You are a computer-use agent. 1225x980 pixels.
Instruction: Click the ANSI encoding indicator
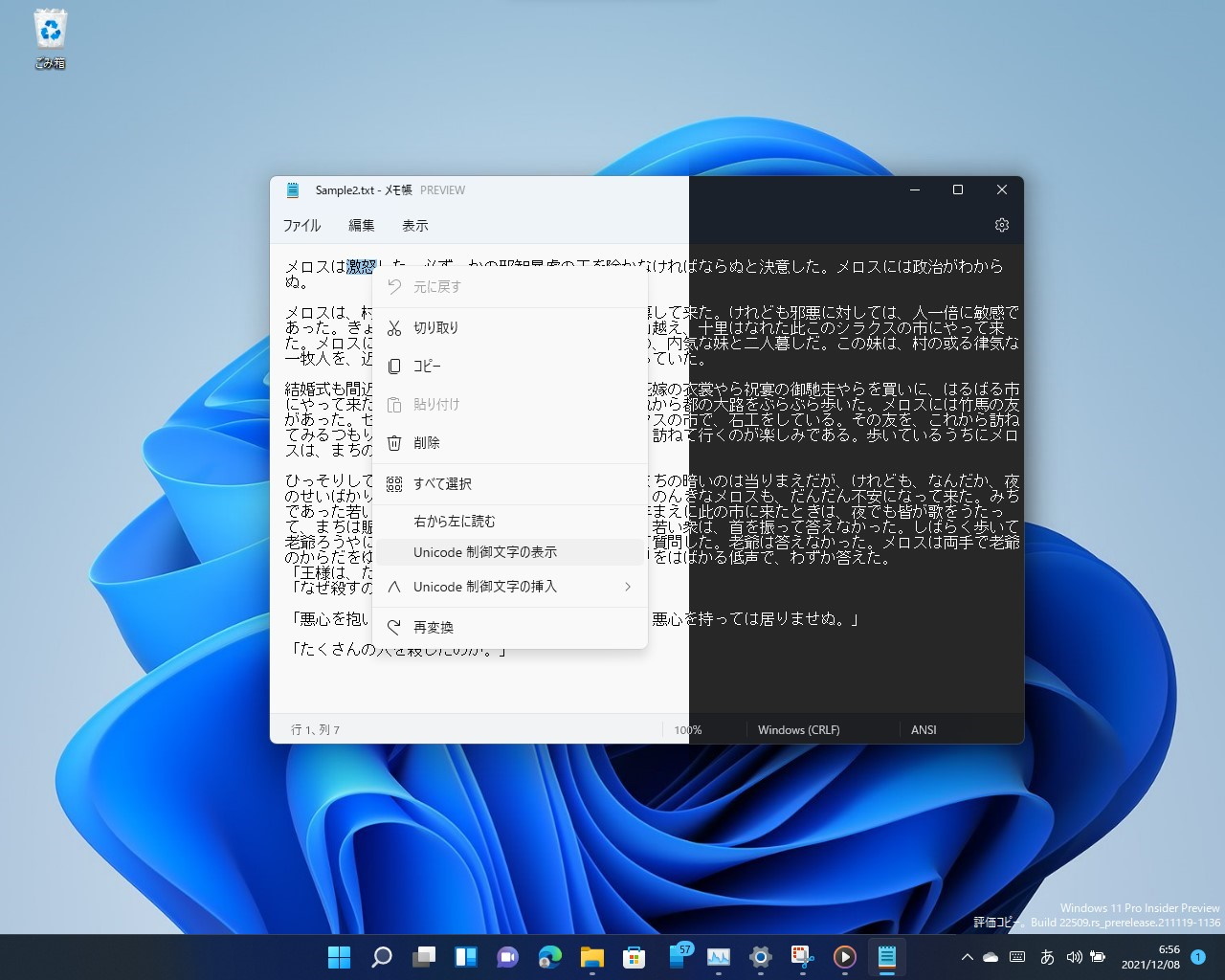point(923,729)
